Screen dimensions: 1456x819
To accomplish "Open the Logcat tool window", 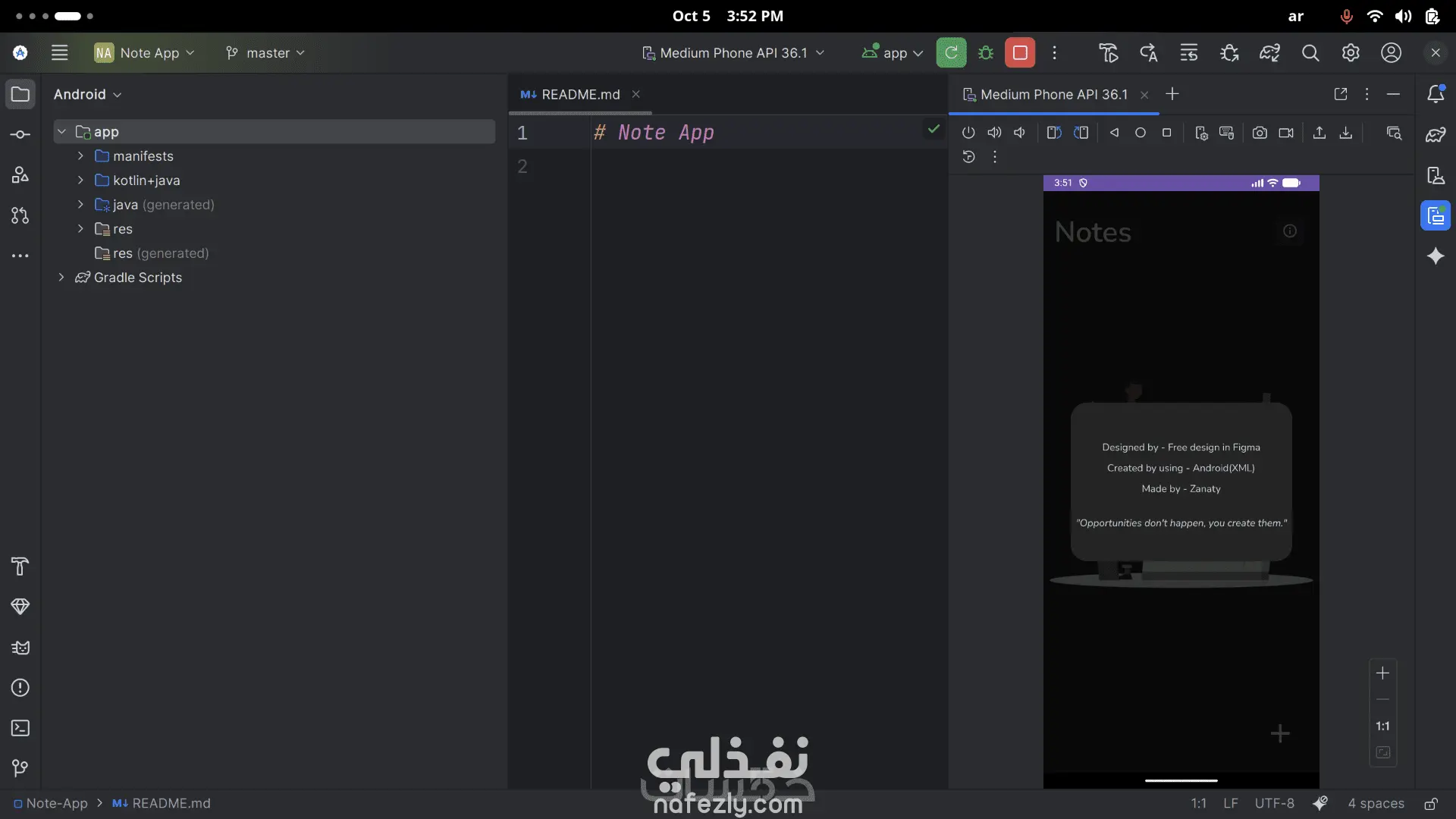I will [x=20, y=648].
